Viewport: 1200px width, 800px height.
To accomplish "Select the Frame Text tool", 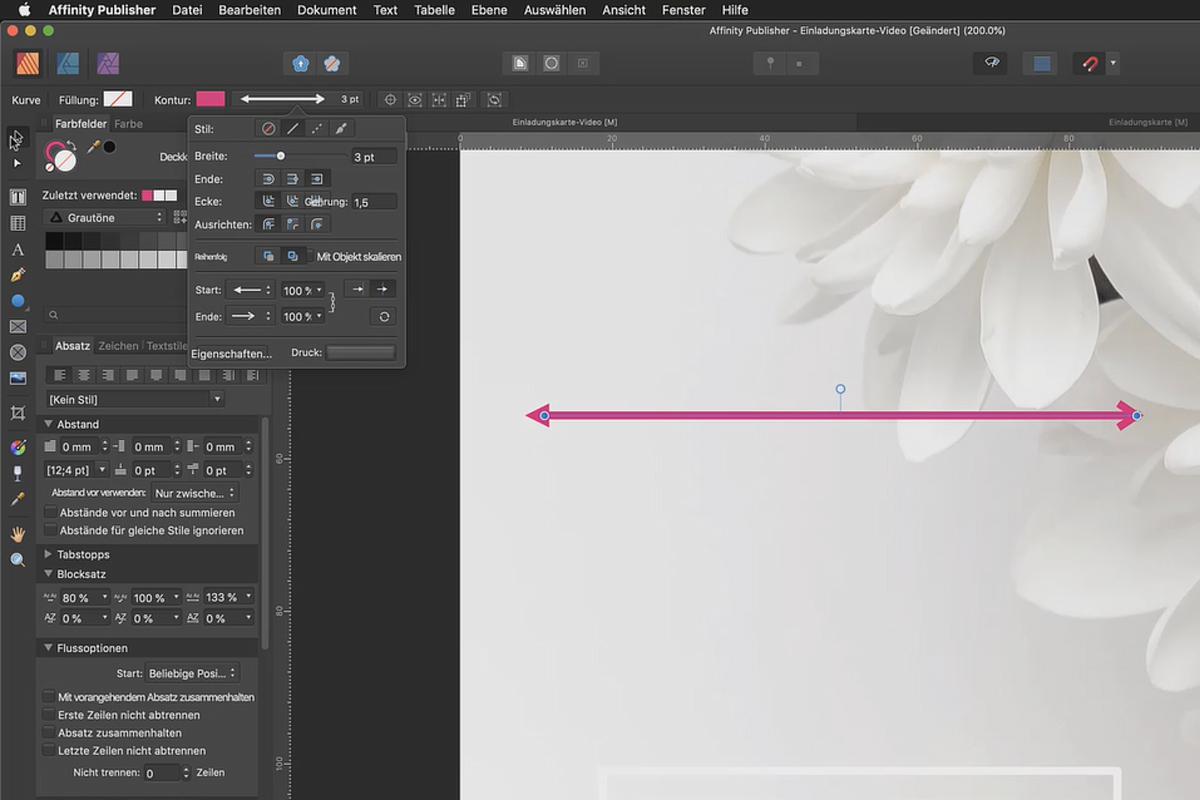I will pos(16,197).
